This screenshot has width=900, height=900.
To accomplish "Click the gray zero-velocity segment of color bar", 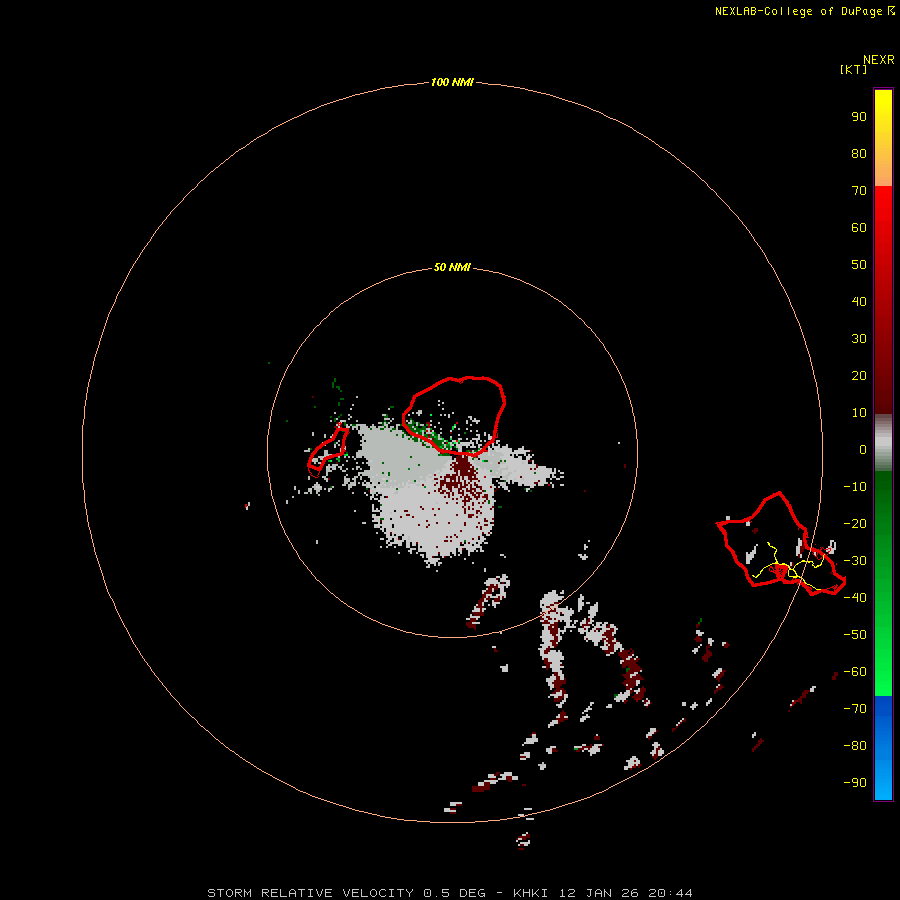I will click(883, 442).
